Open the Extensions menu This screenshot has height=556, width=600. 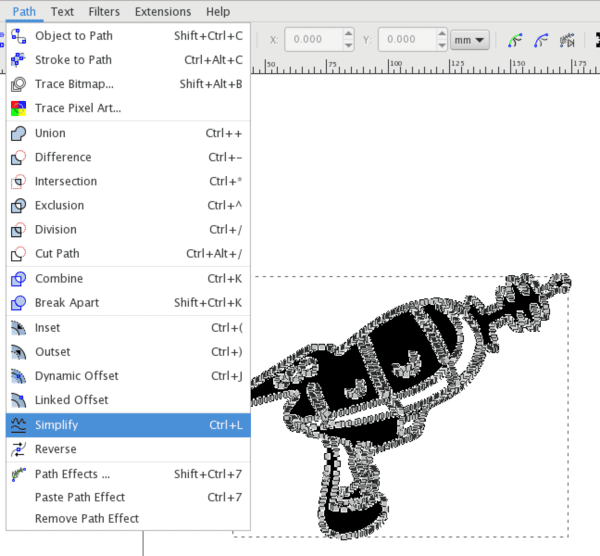[162, 12]
